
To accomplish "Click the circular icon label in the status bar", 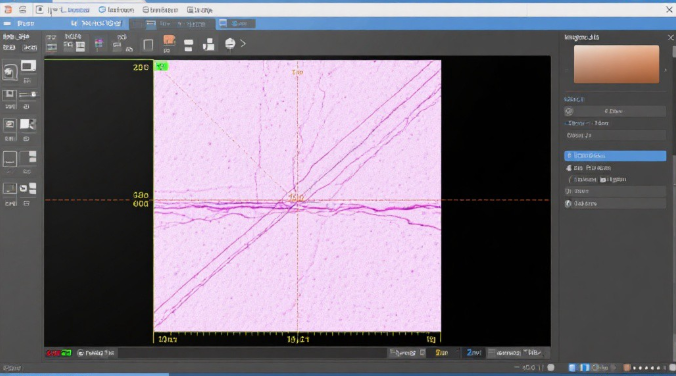I will pyautogui.click(x=95, y=353).
